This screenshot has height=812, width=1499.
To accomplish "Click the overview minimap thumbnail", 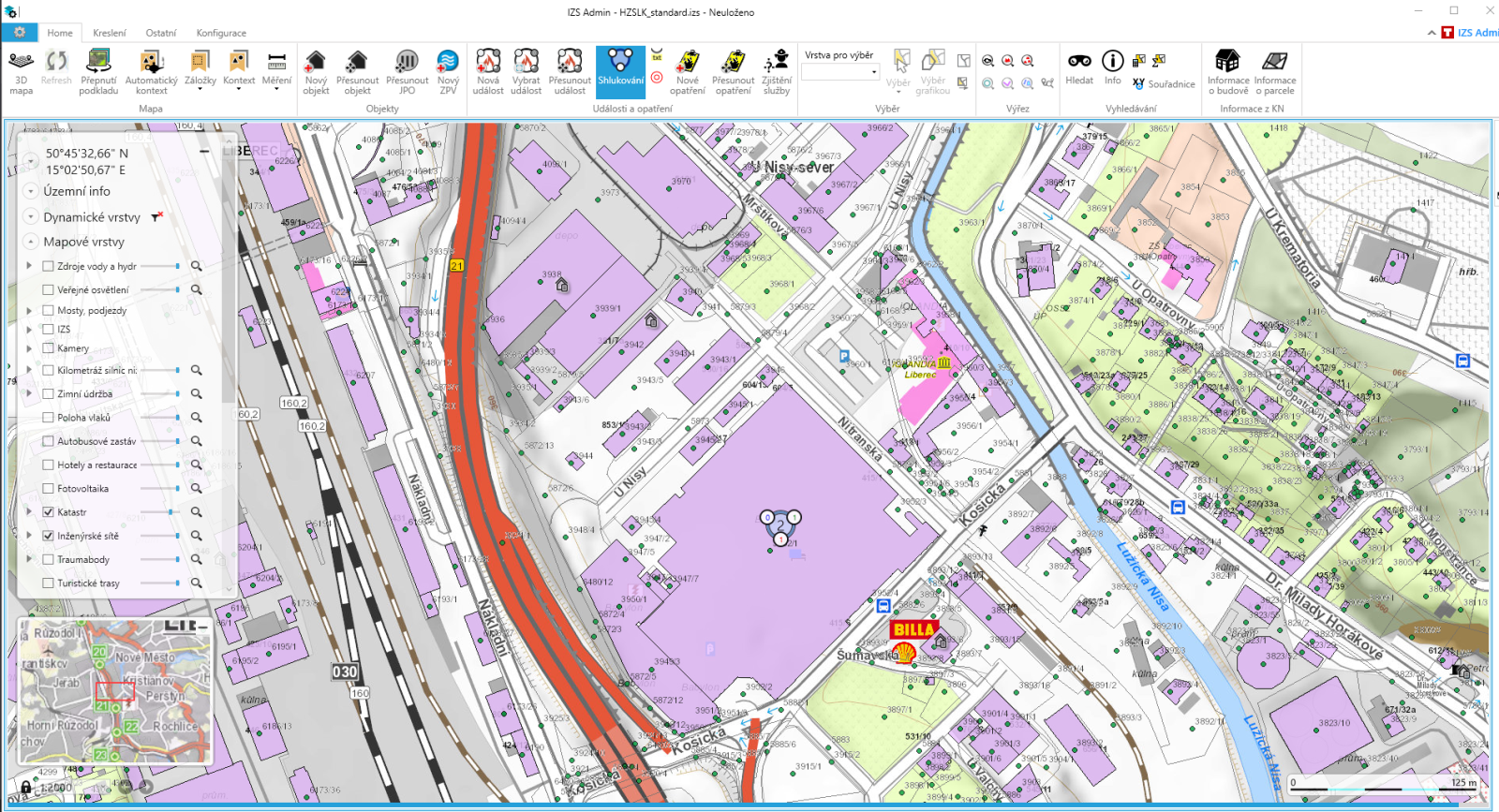I will (115, 691).
